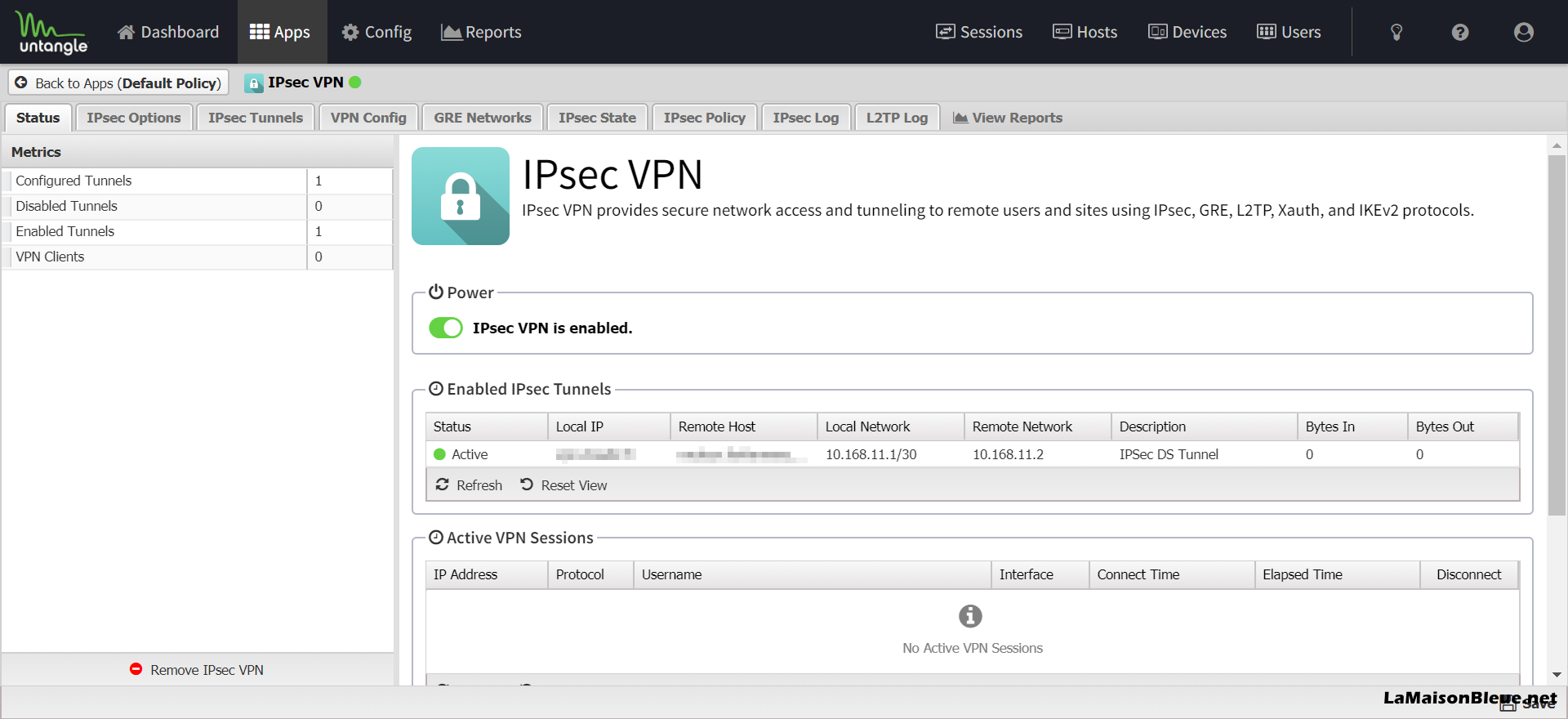
Task: View current Sessions
Action: pos(979,32)
